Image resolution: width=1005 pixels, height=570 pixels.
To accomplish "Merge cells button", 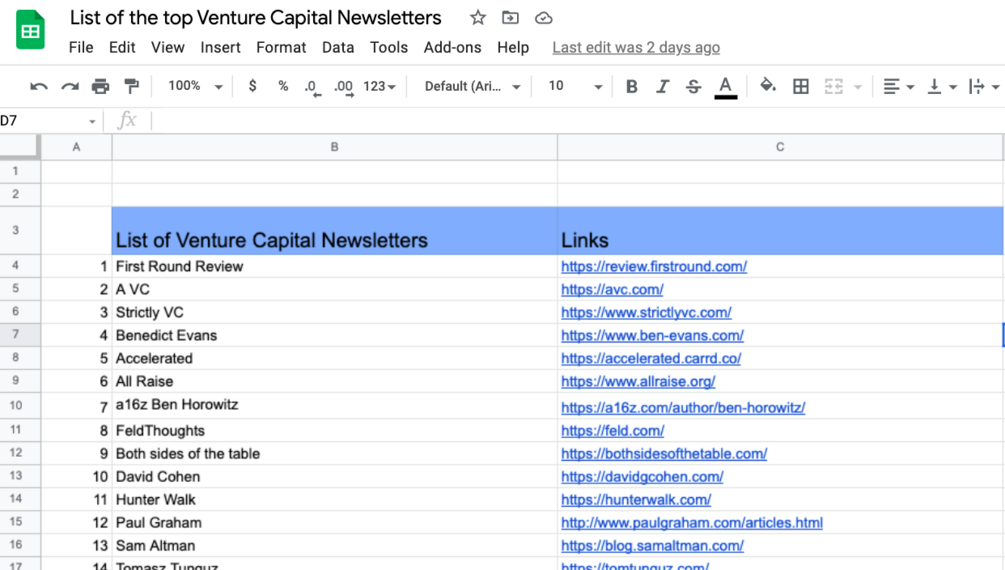I will coord(833,86).
